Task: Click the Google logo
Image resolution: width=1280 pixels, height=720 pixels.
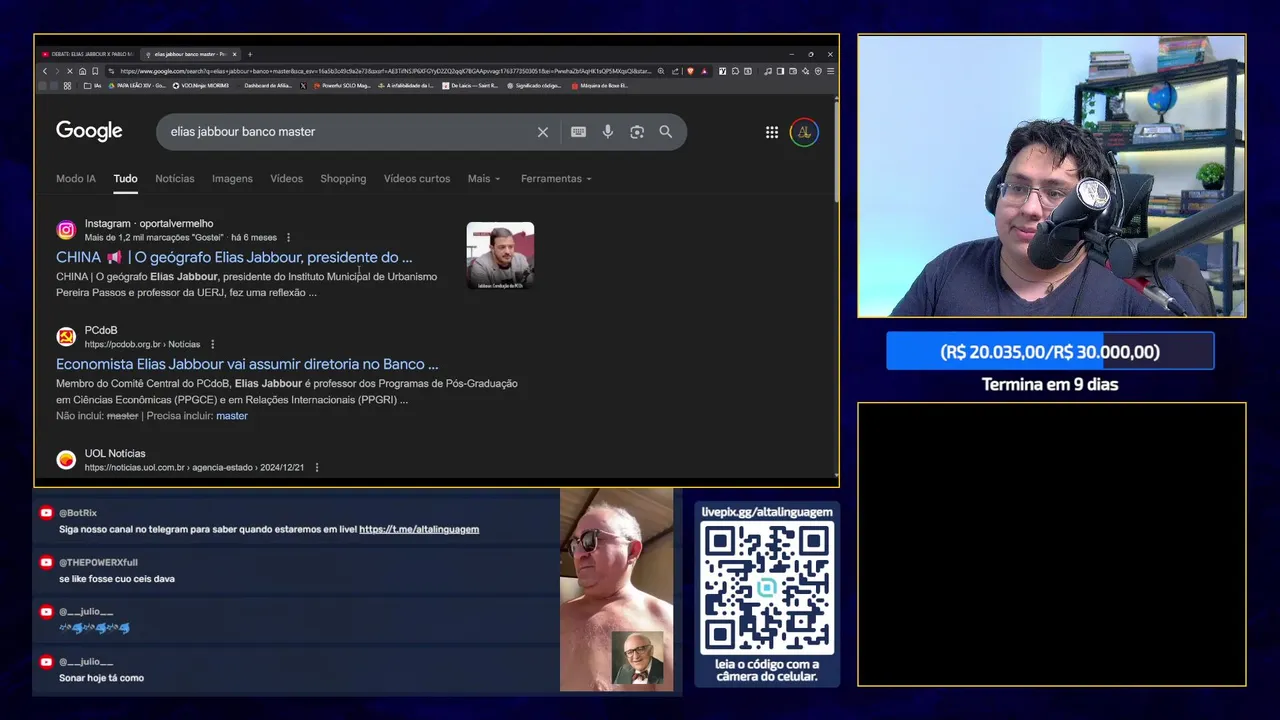Action: click(x=89, y=131)
